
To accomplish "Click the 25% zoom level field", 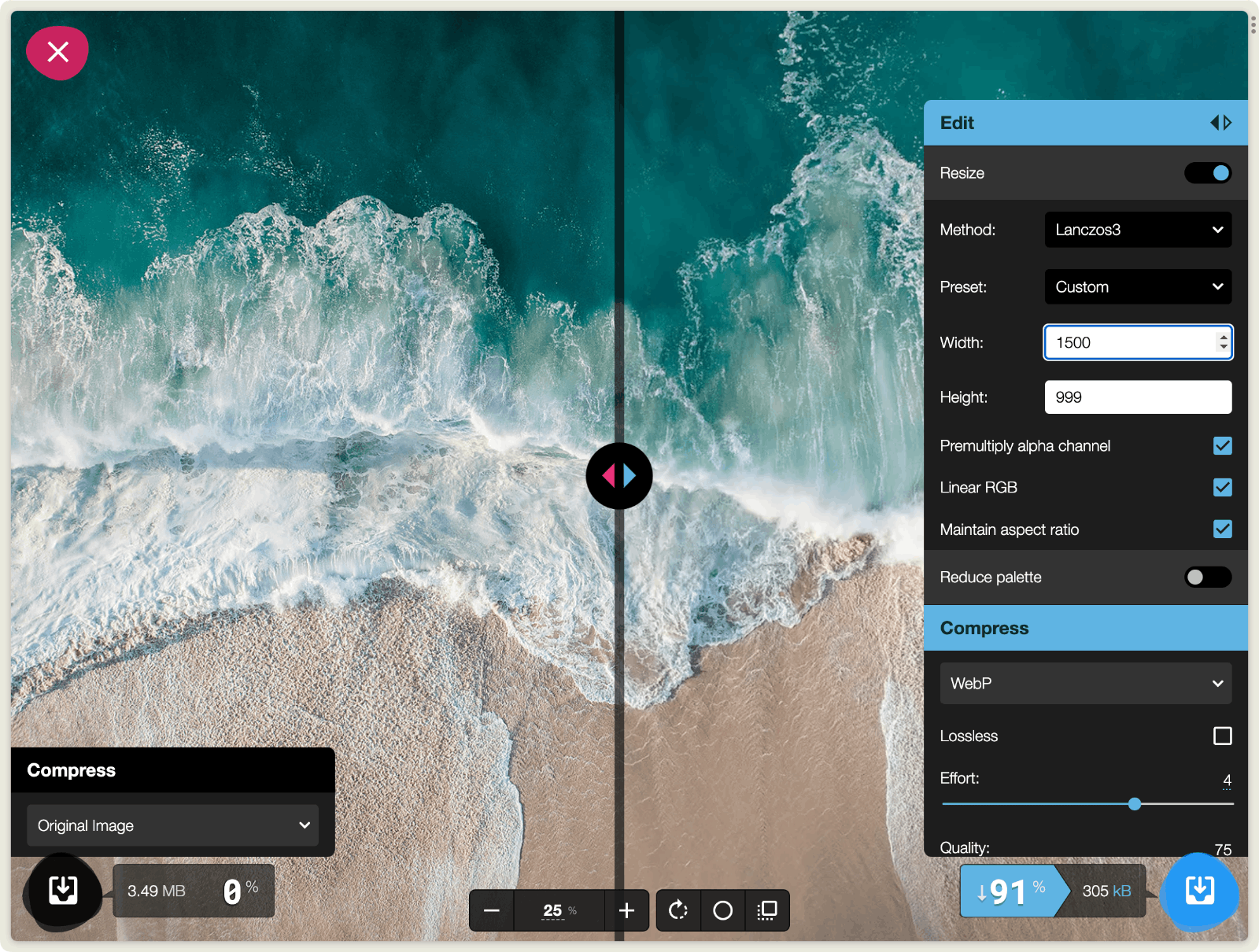I will click(559, 910).
